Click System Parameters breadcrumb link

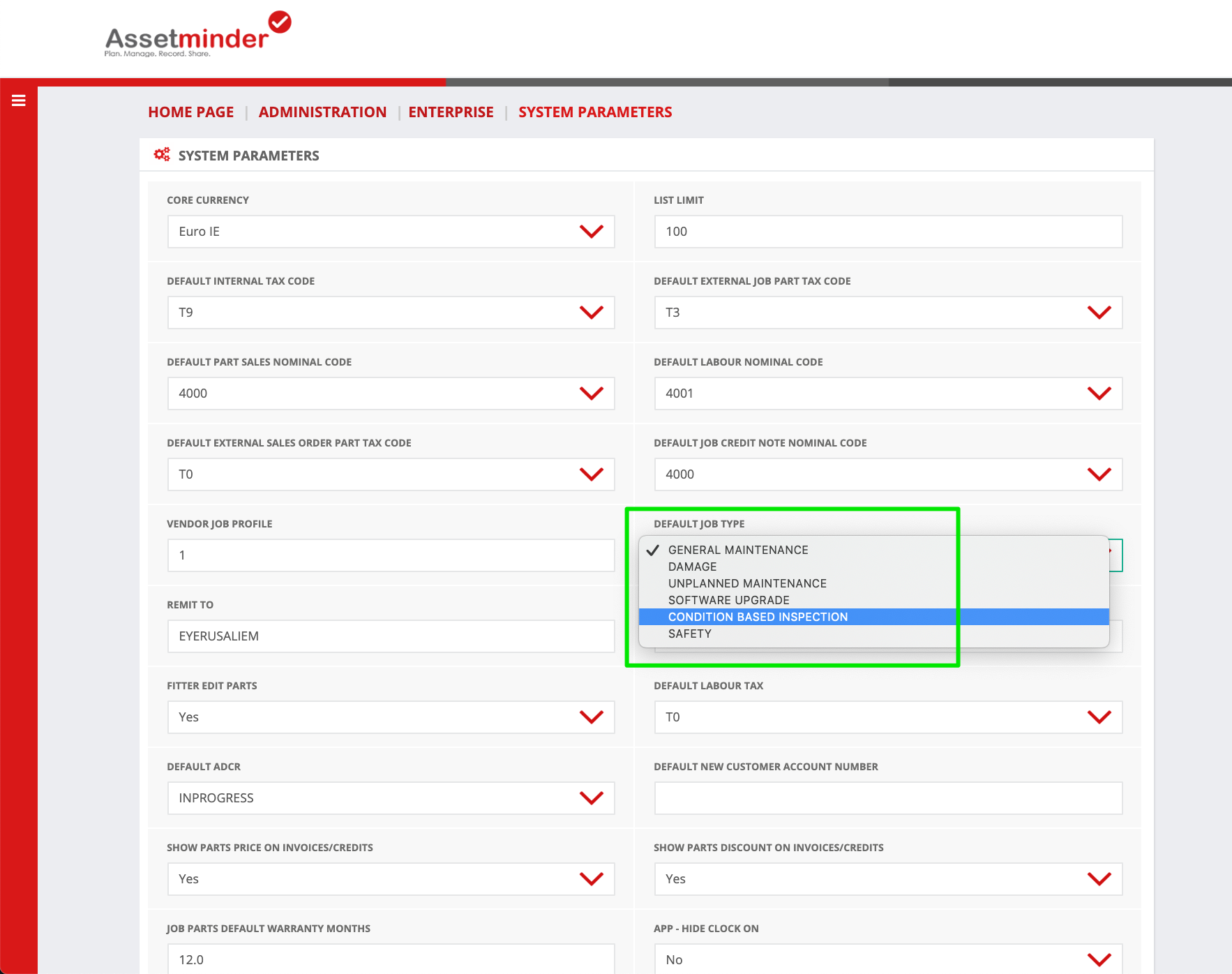point(595,112)
